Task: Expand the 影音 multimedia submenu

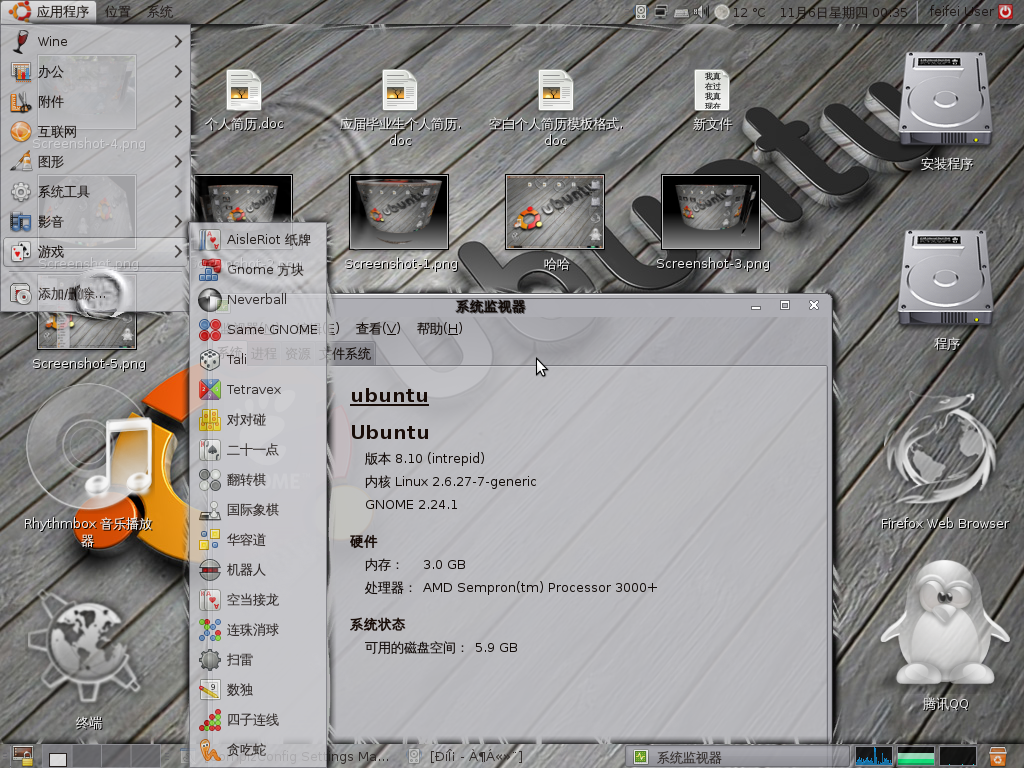Action: (96, 221)
